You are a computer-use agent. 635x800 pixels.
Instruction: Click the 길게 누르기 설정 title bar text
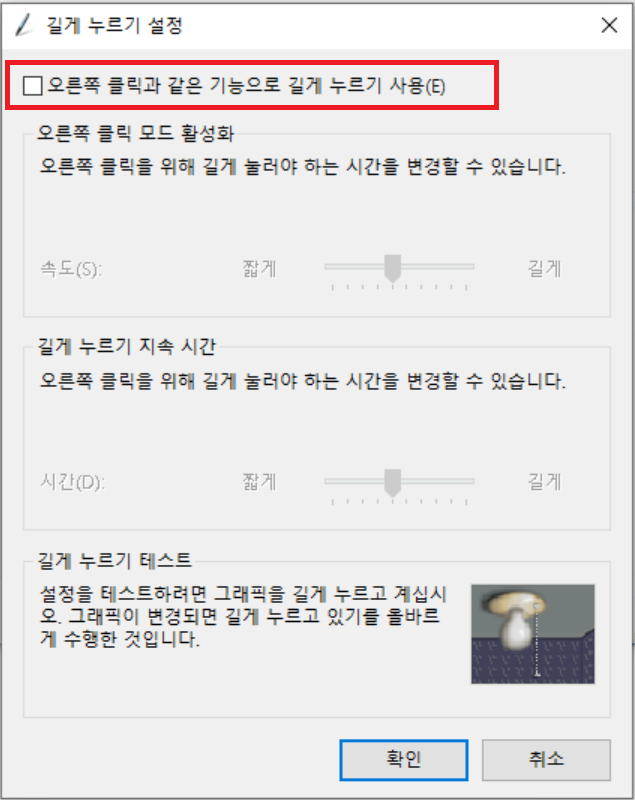pos(114,26)
